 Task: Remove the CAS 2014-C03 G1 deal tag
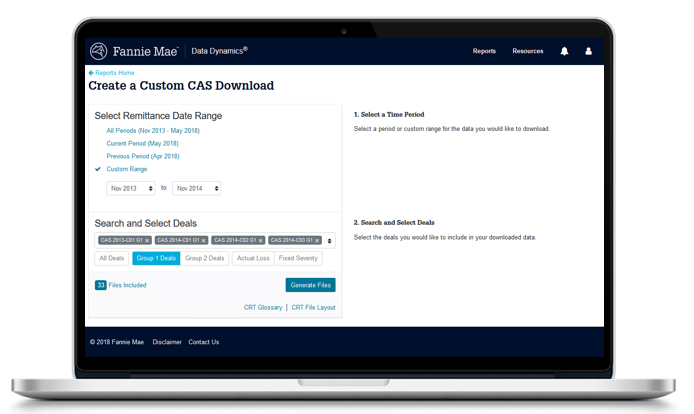click(317, 240)
